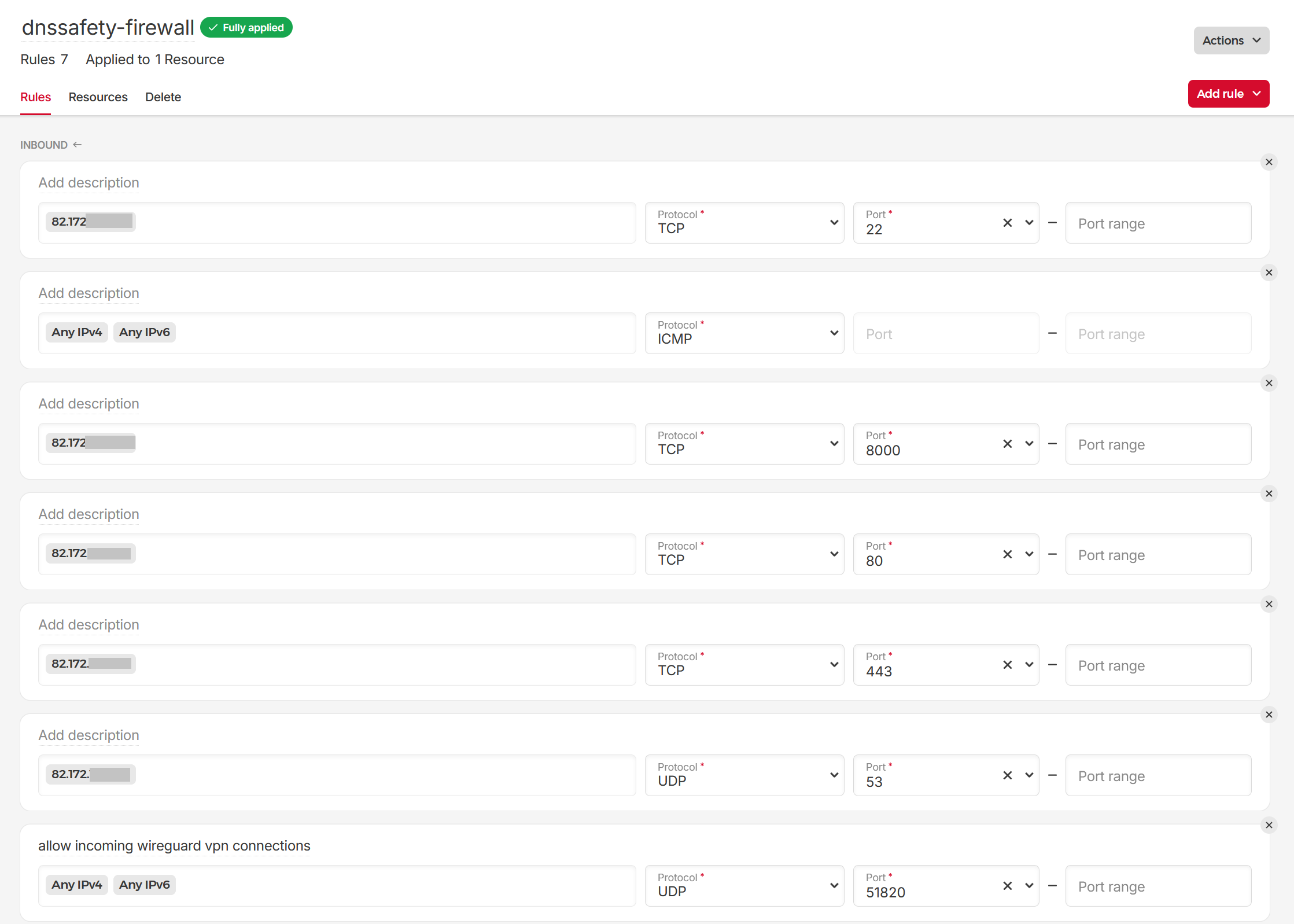Click Add description on the ICMP rule
This screenshot has width=1294, height=924.
pyautogui.click(x=89, y=293)
